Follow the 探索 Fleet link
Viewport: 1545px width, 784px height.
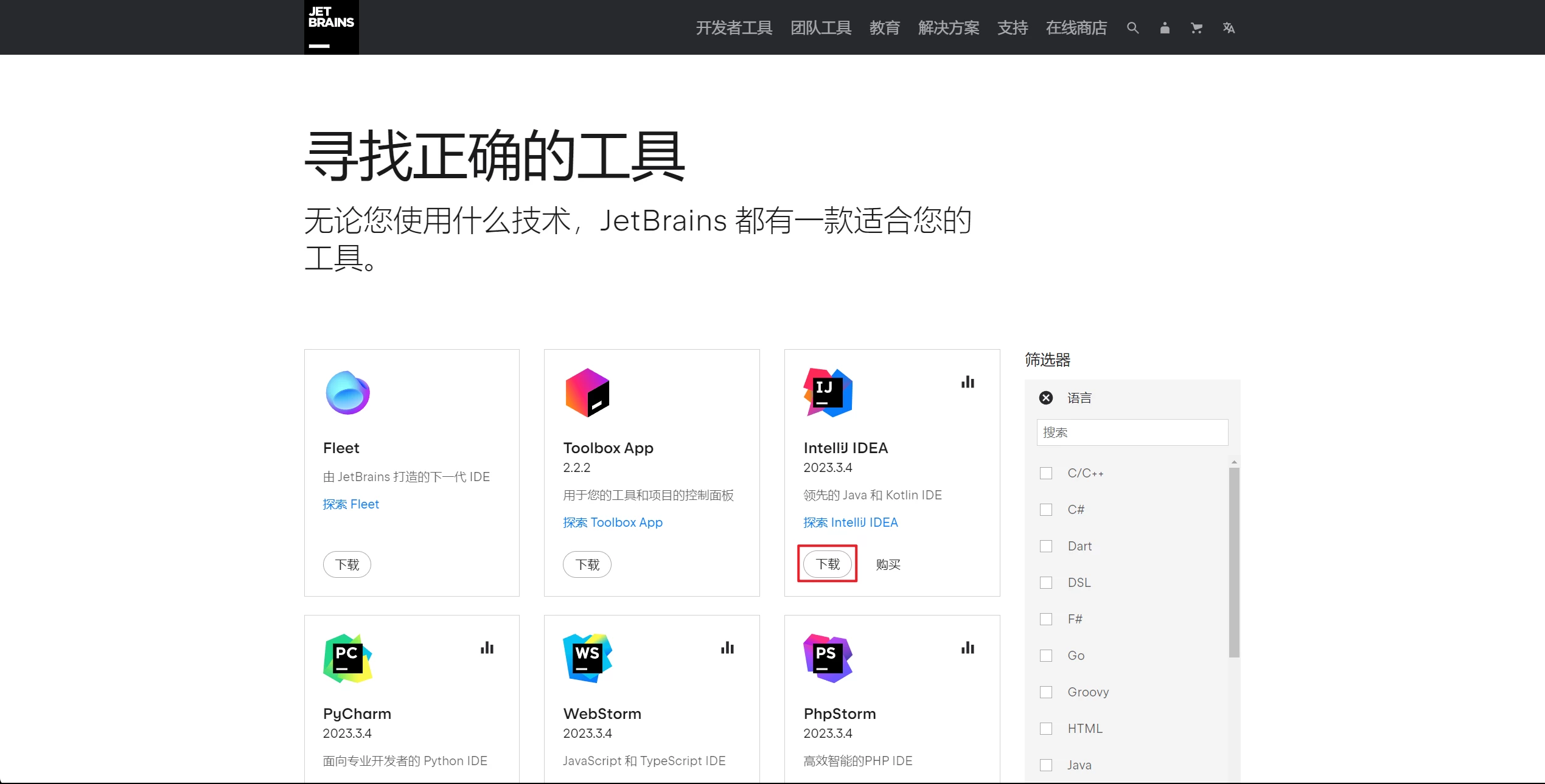pyautogui.click(x=351, y=504)
